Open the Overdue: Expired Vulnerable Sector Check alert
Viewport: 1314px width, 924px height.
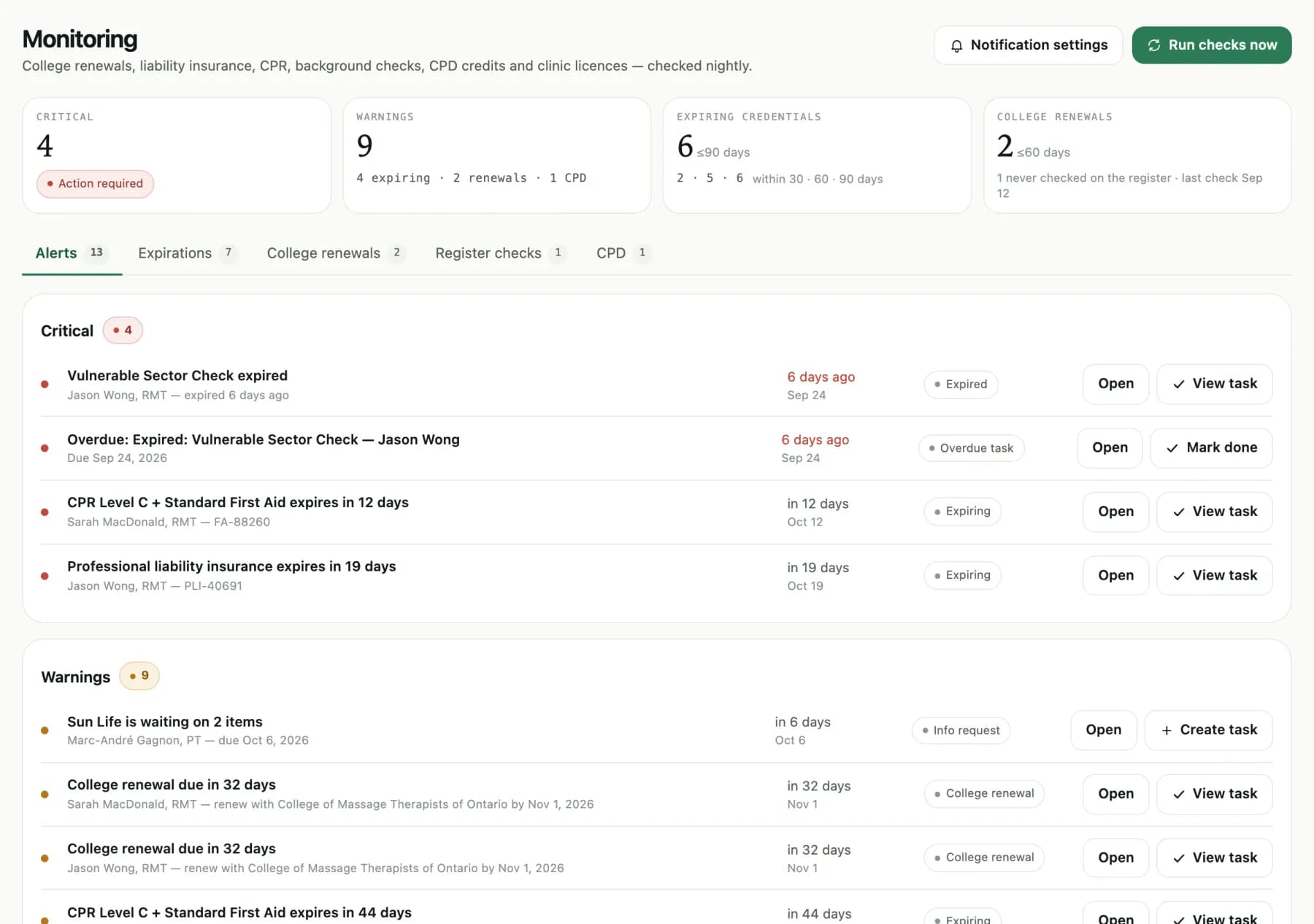[x=1110, y=448]
